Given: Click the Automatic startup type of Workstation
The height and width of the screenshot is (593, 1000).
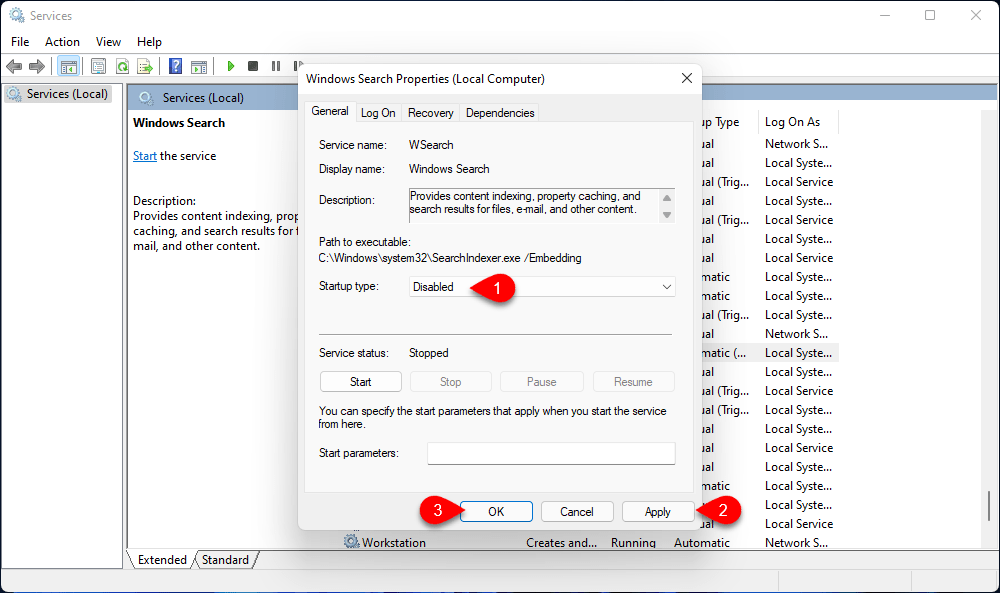Looking at the screenshot, I should click(702, 543).
